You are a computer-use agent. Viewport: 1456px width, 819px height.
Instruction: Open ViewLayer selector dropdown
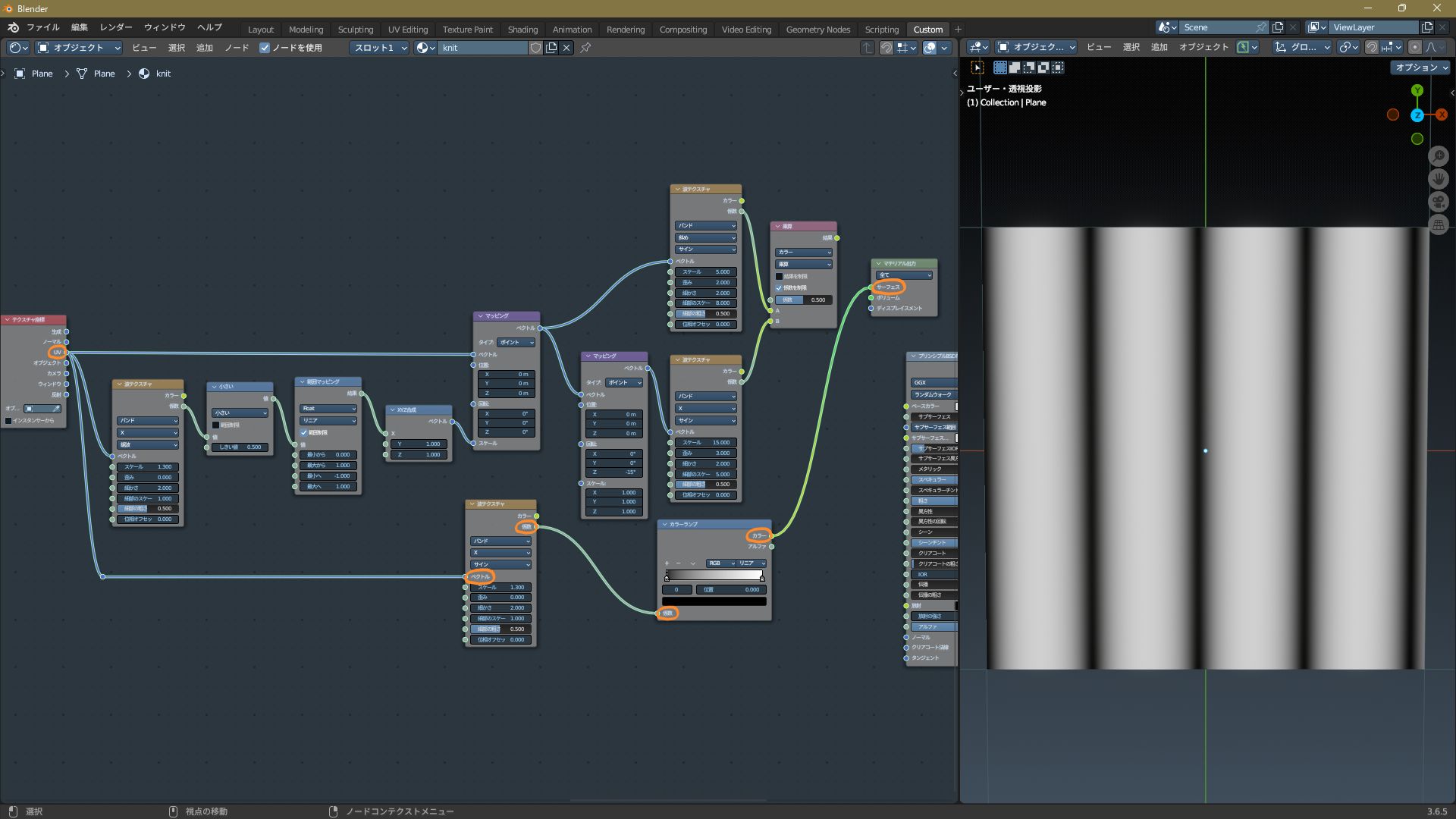click(x=1319, y=27)
